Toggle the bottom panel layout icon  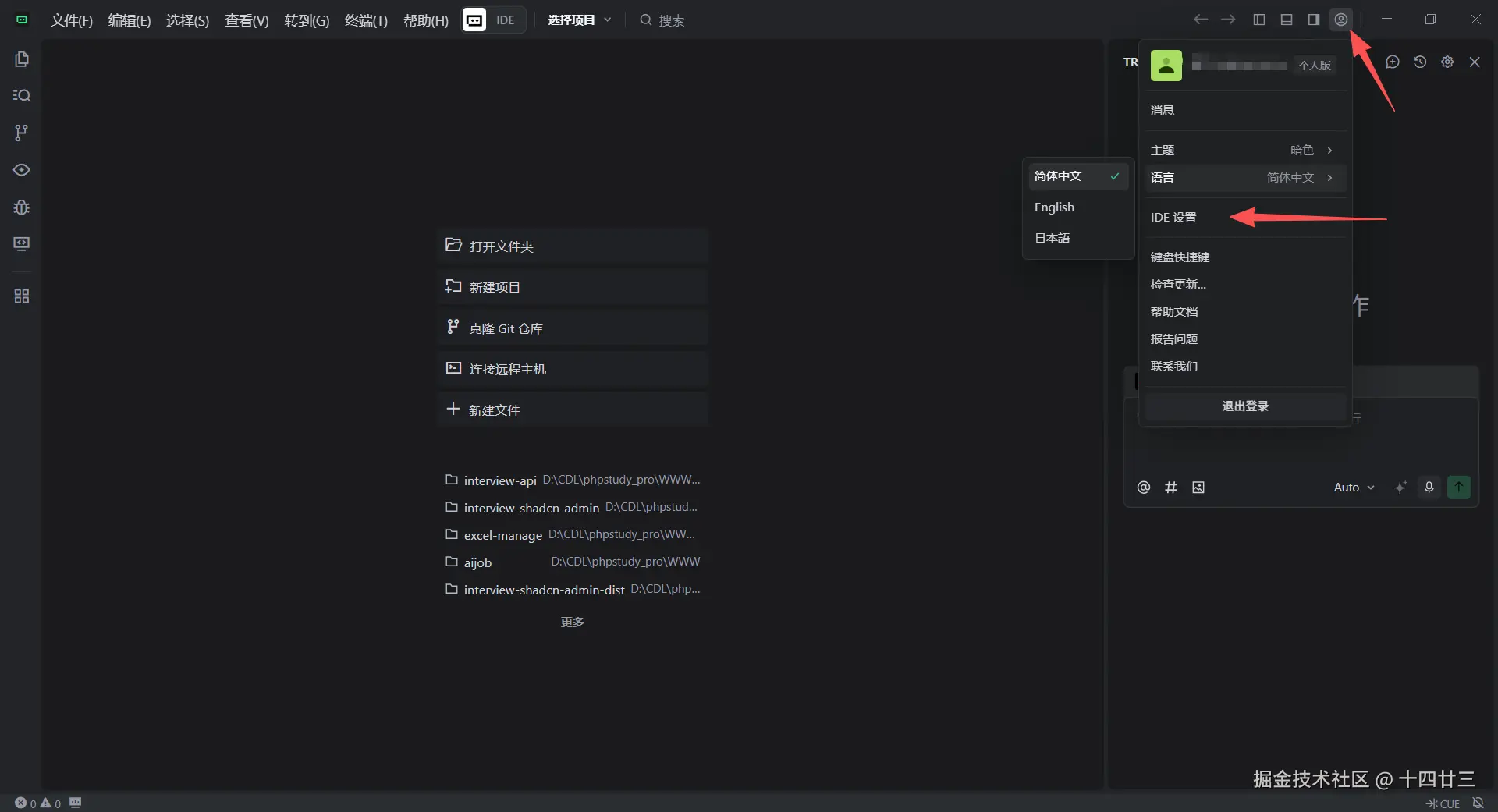pyautogui.click(x=1287, y=20)
